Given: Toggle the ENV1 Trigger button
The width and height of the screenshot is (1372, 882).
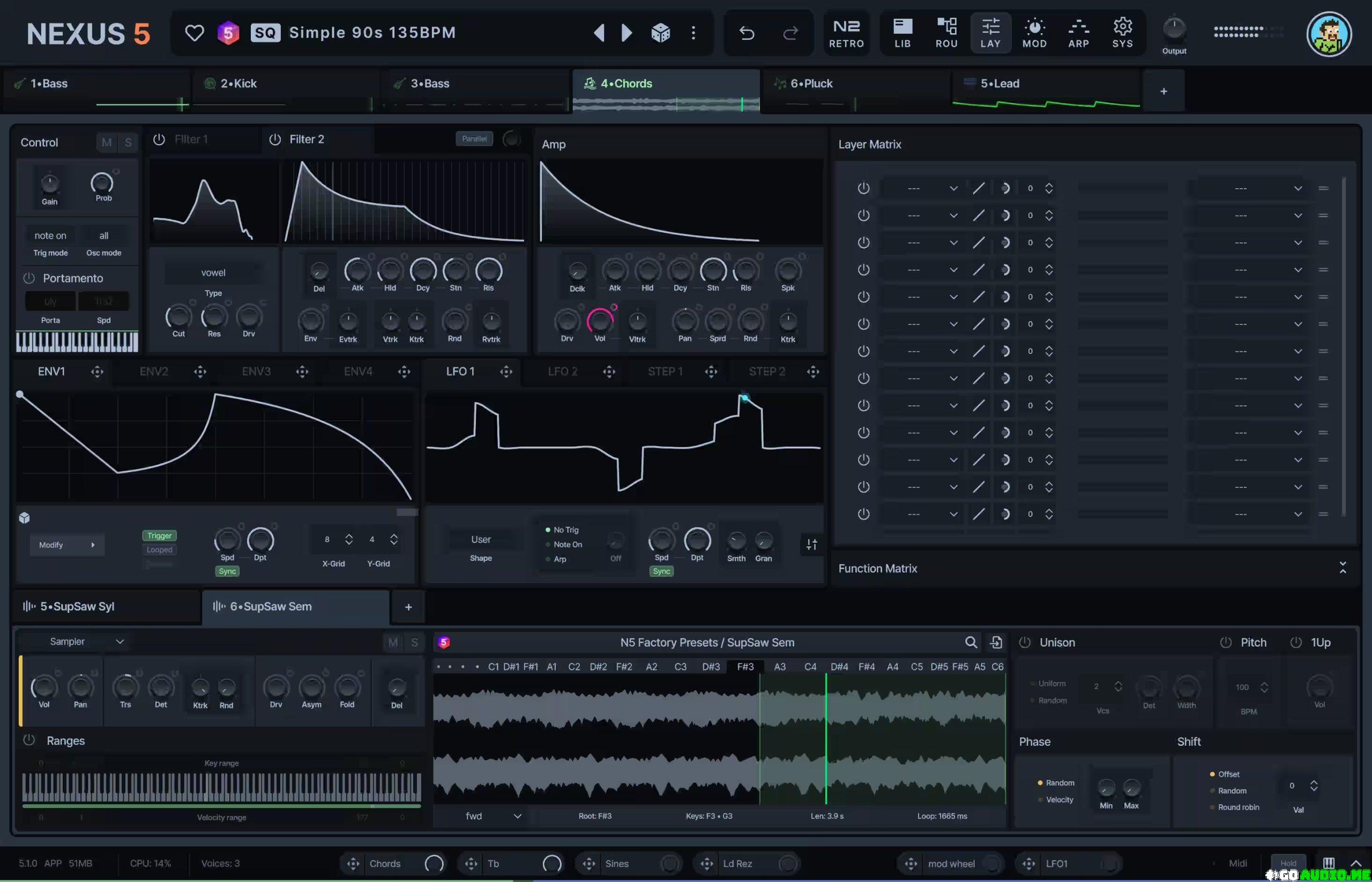Looking at the screenshot, I should pyautogui.click(x=159, y=536).
